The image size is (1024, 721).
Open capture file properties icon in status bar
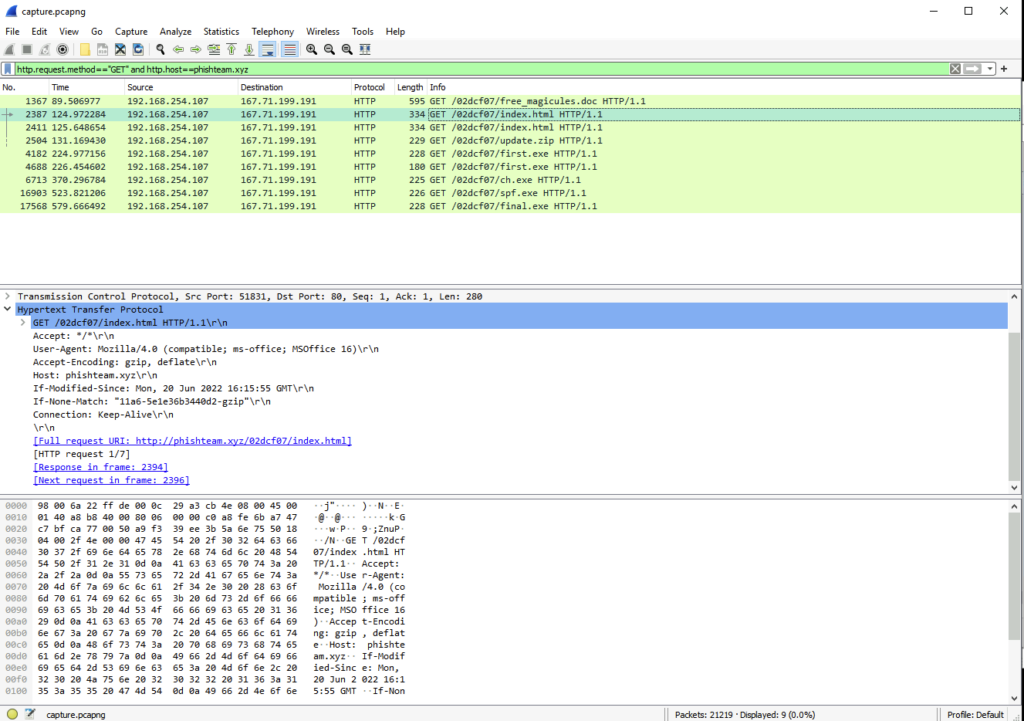(30, 714)
